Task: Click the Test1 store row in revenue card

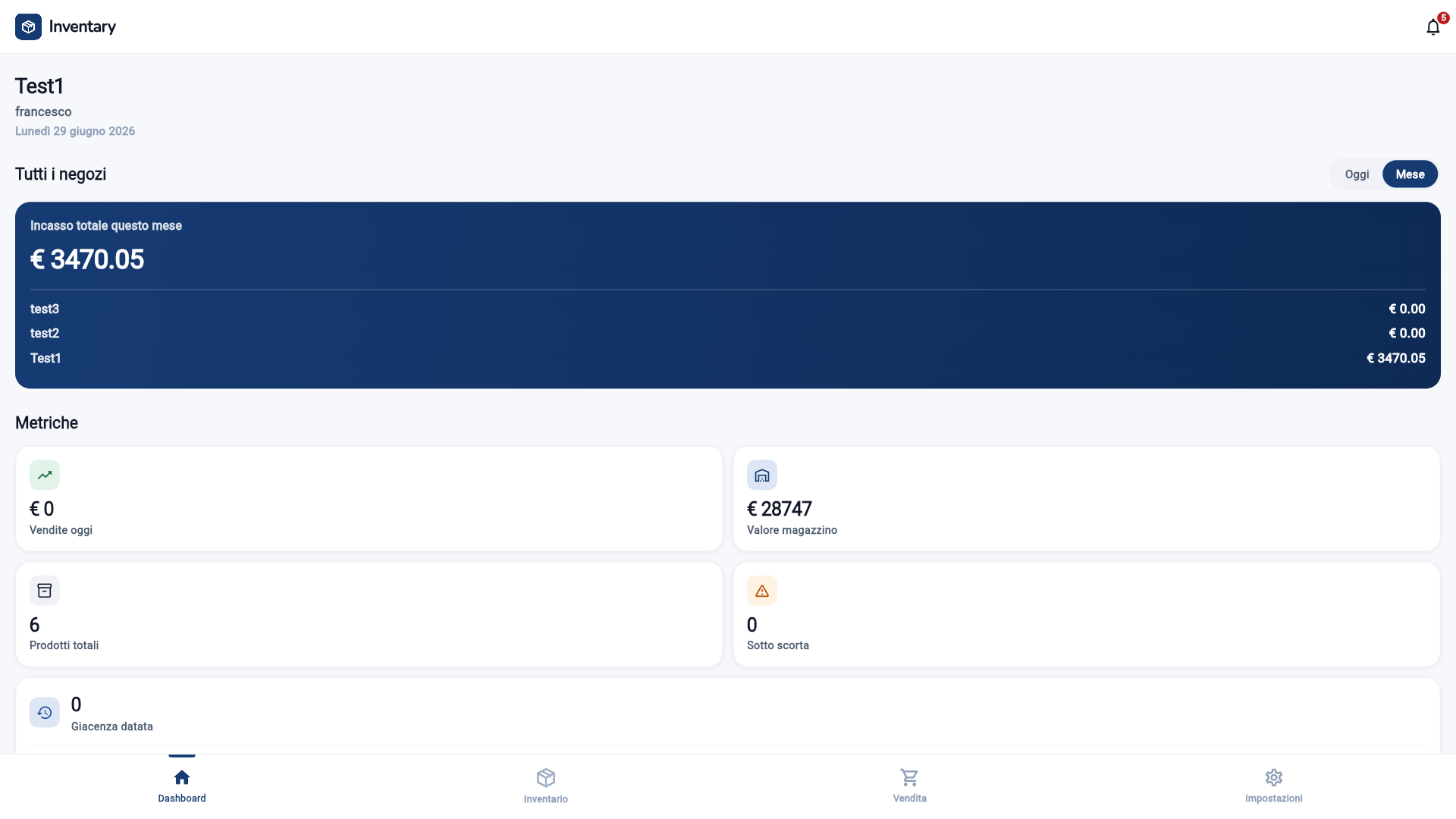Action: [728, 358]
